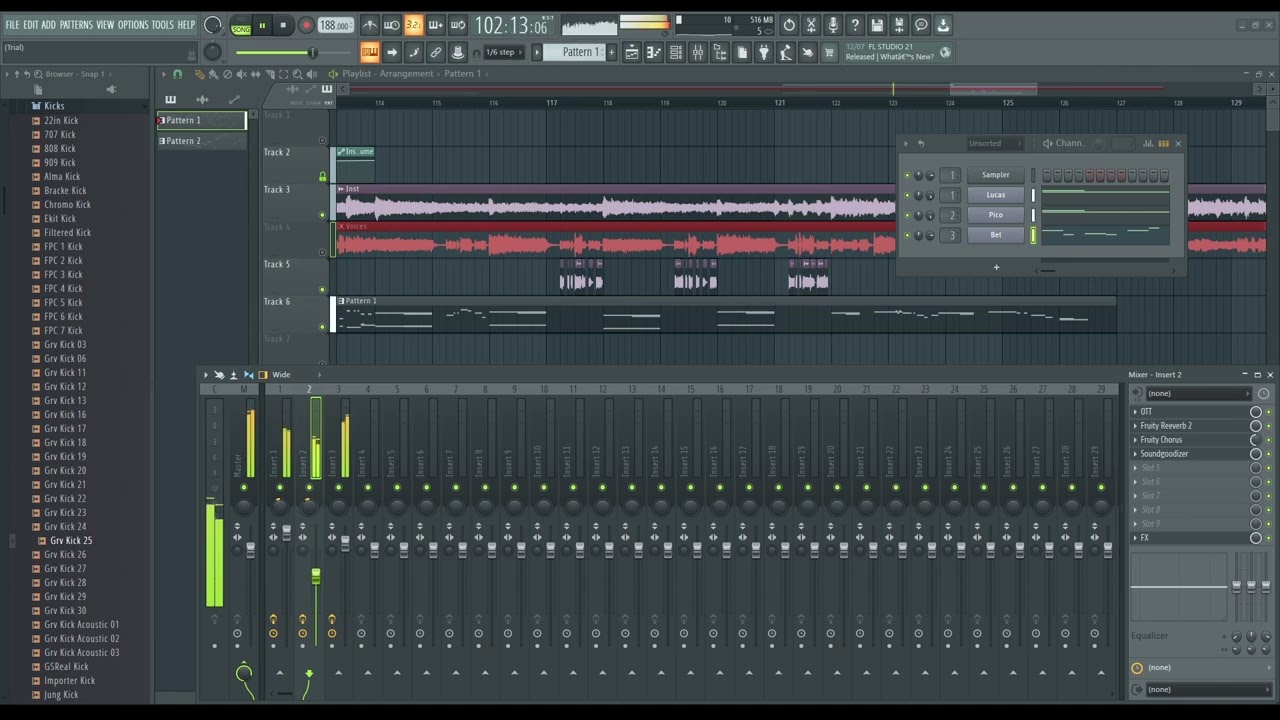
Task: Open the EDIT menu
Action: [30, 25]
